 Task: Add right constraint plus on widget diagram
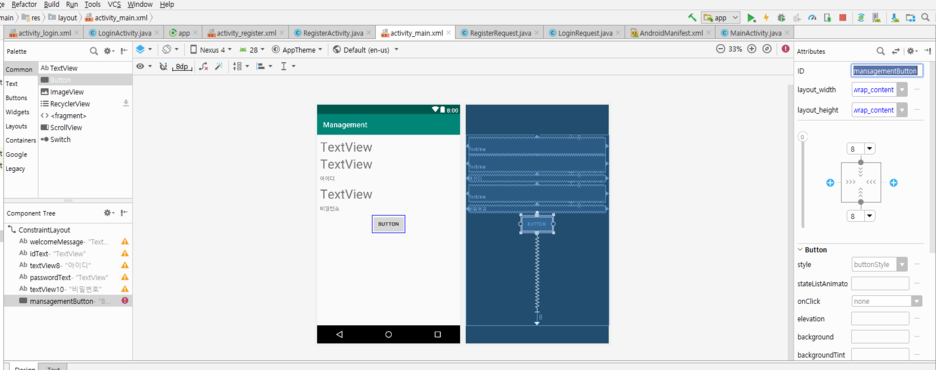(893, 183)
